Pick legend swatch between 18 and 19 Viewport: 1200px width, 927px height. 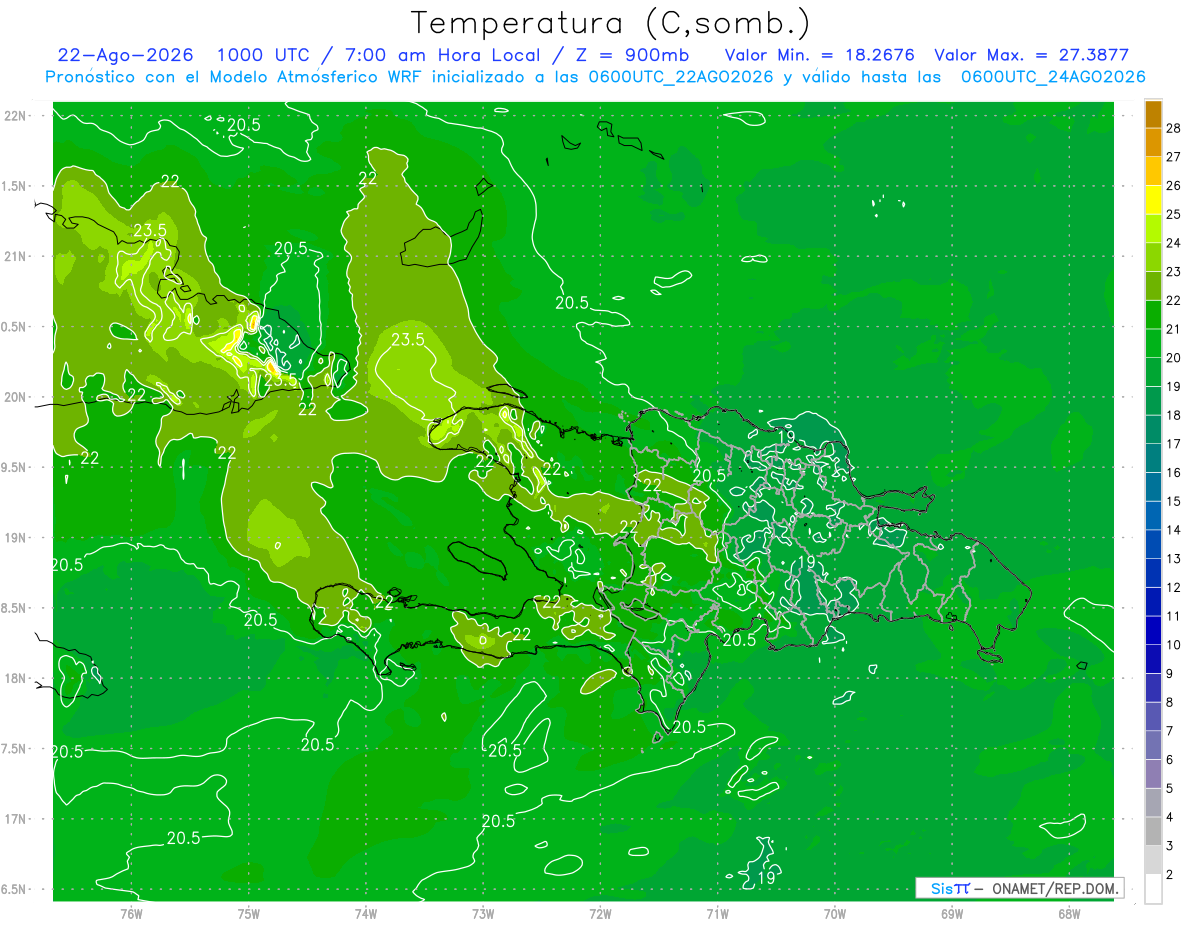click(x=1153, y=402)
